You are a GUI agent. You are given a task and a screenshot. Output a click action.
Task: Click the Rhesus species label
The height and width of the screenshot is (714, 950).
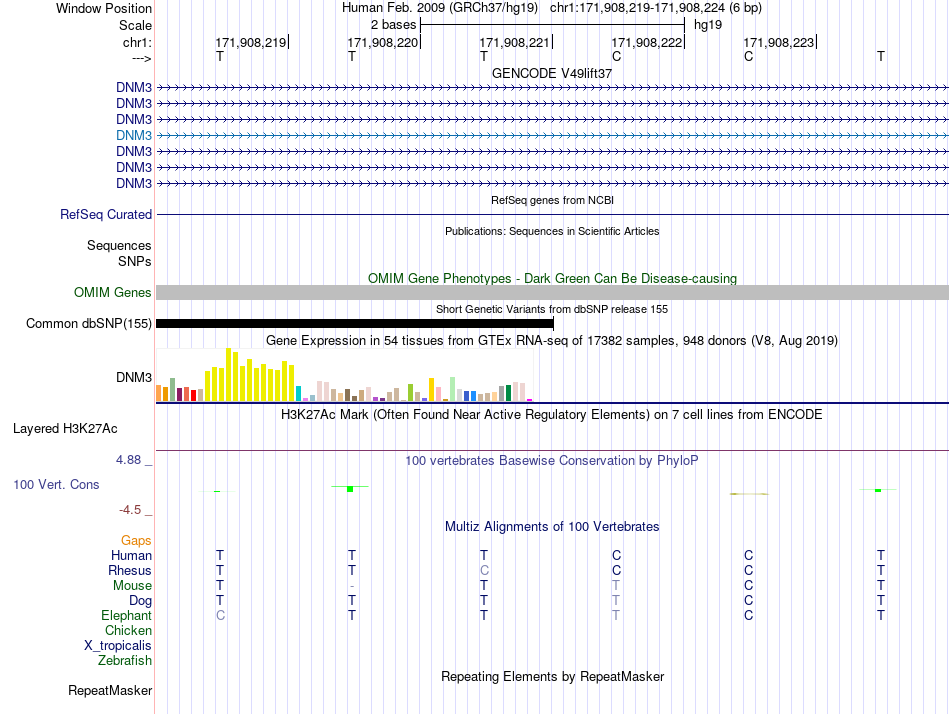click(x=130, y=570)
